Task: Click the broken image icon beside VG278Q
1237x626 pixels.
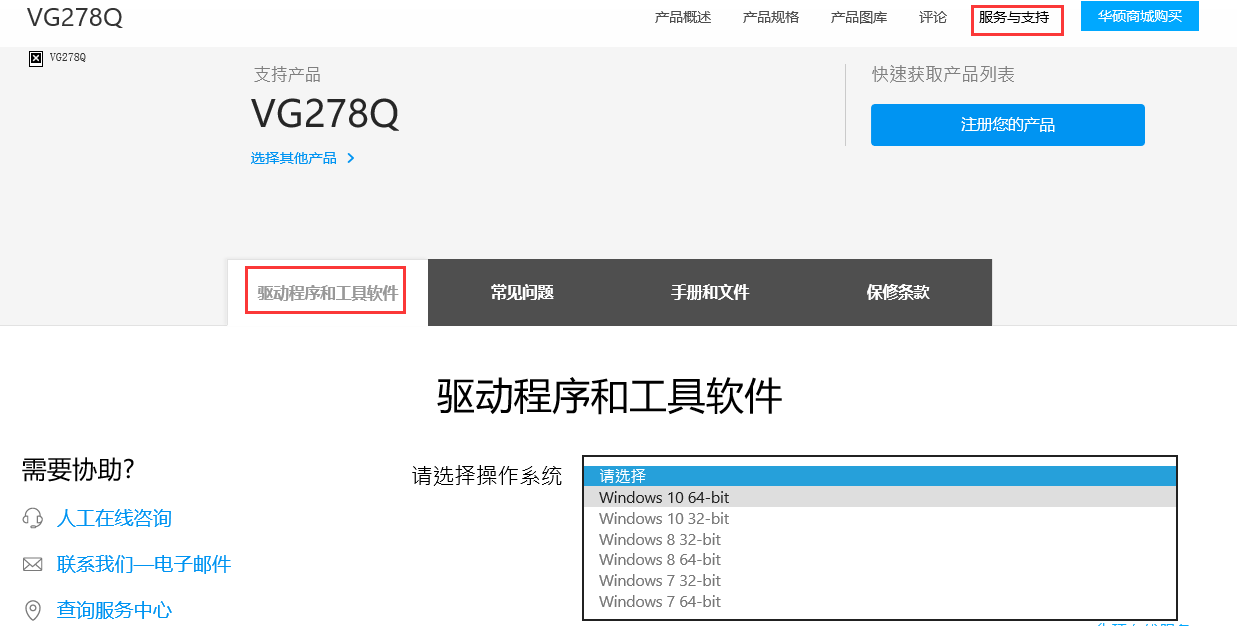Action: point(36,58)
